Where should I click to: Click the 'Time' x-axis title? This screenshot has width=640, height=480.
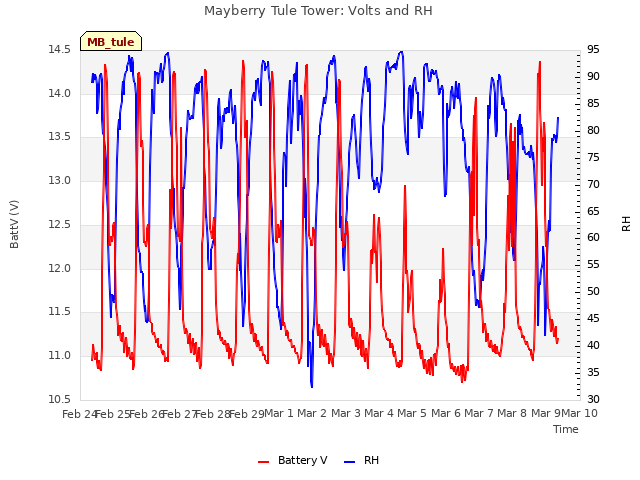[566, 429]
